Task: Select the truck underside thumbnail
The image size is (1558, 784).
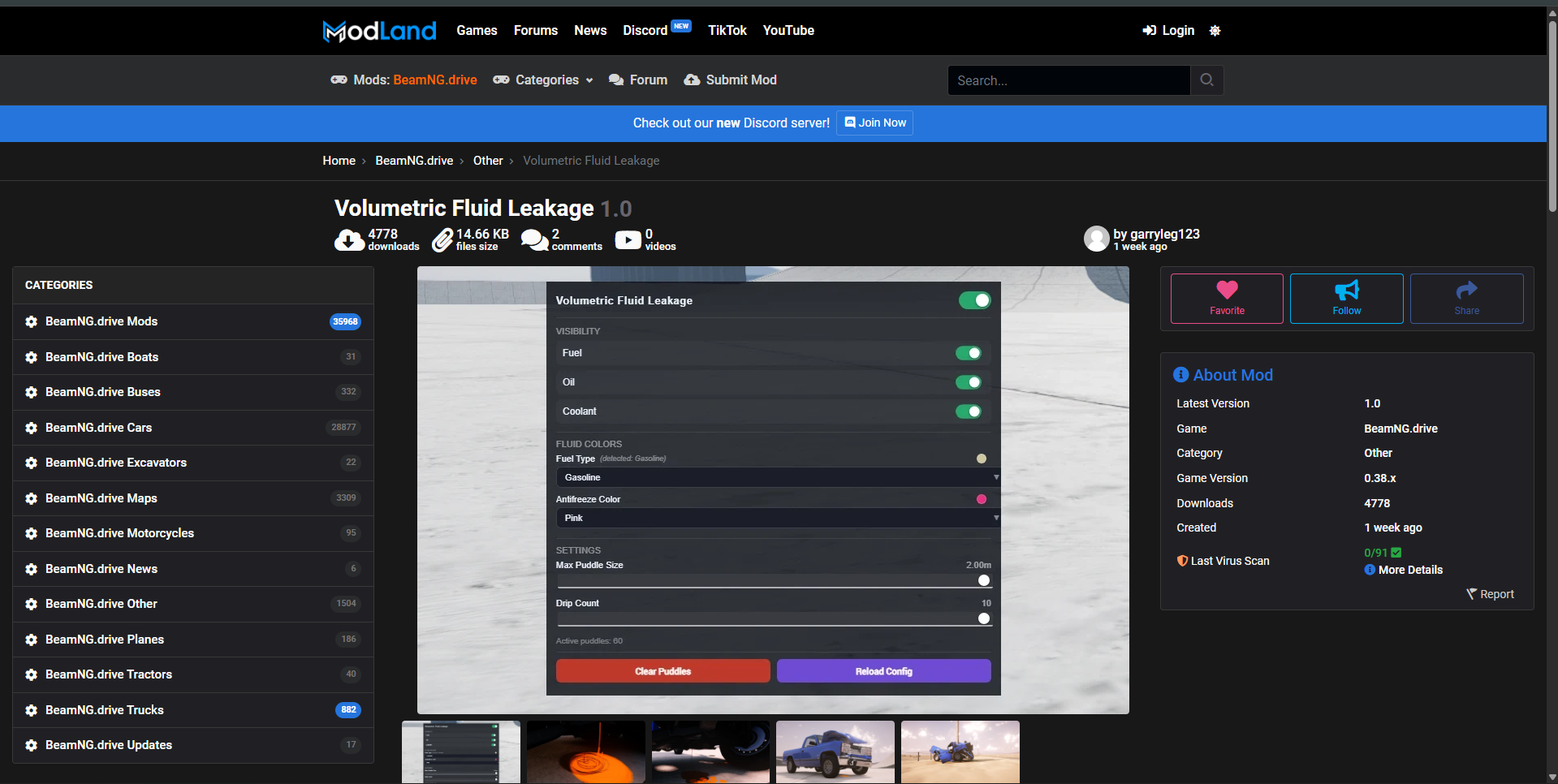Action: point(710,752)
